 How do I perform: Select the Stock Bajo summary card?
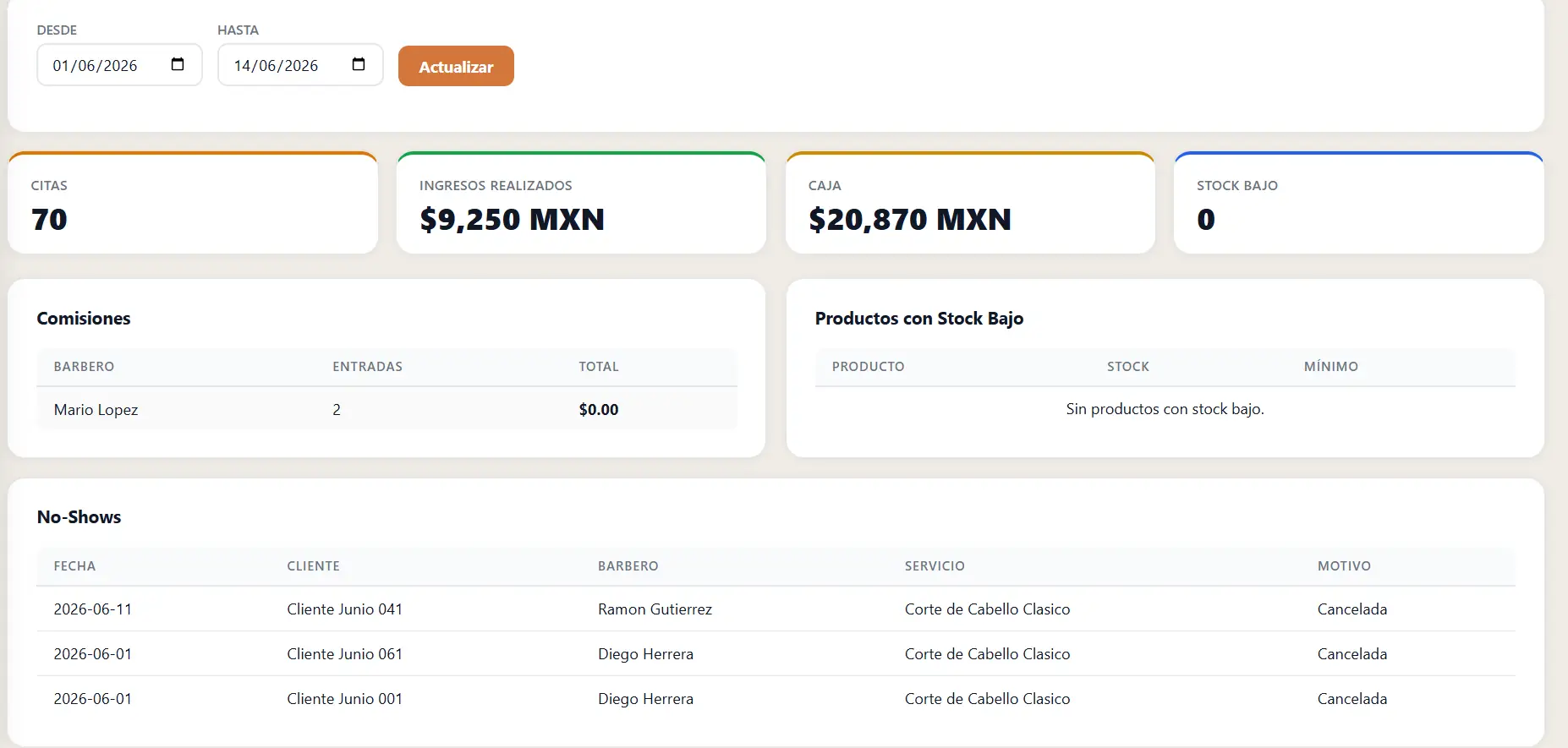(x=1358, y=203)
